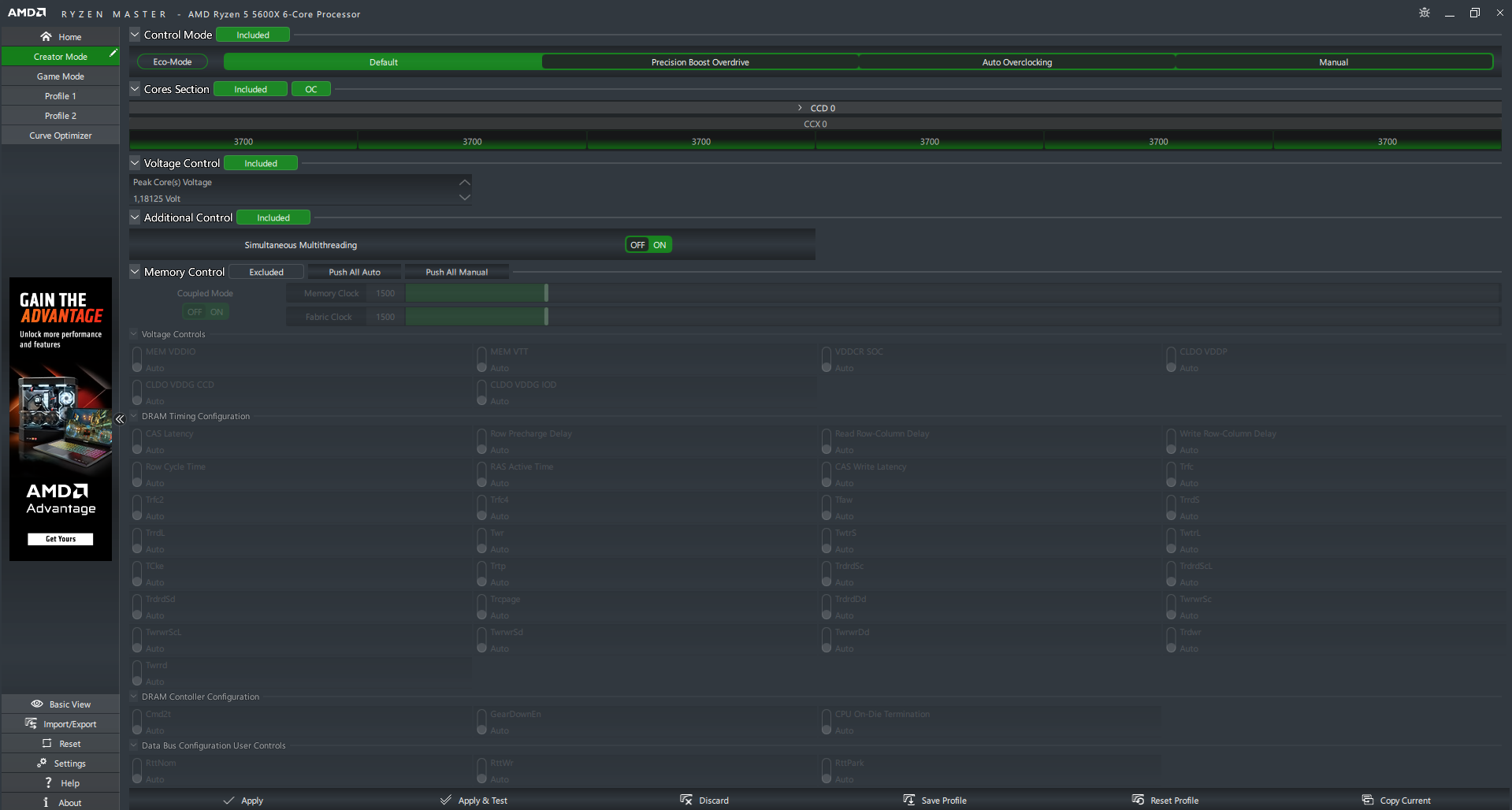Select Auto Overclocking control mode
Viewport: 1512px width, 810px height.
coord(1017,62)
